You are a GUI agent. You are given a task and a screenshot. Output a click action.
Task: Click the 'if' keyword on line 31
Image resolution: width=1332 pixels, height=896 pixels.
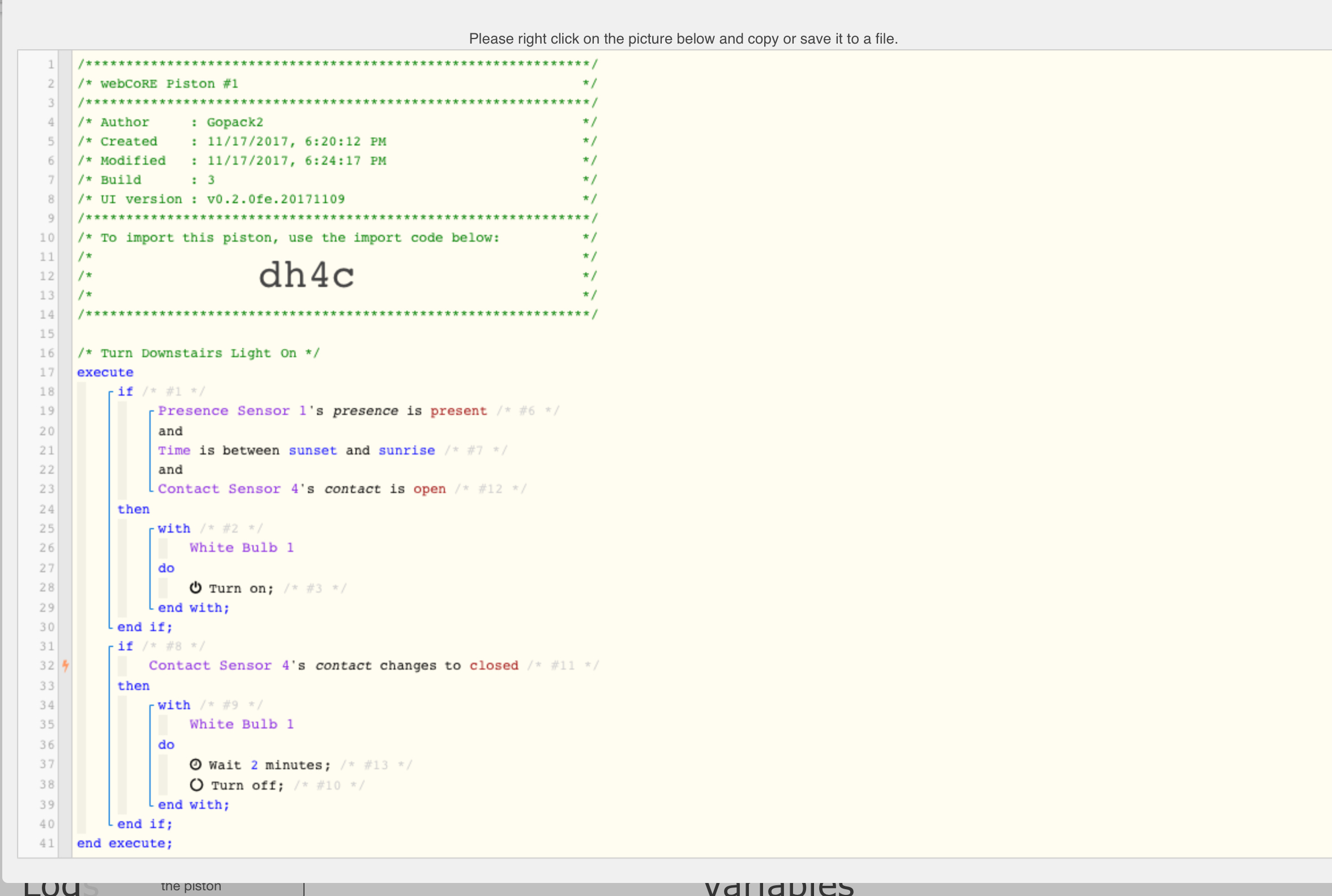point(125,646)
